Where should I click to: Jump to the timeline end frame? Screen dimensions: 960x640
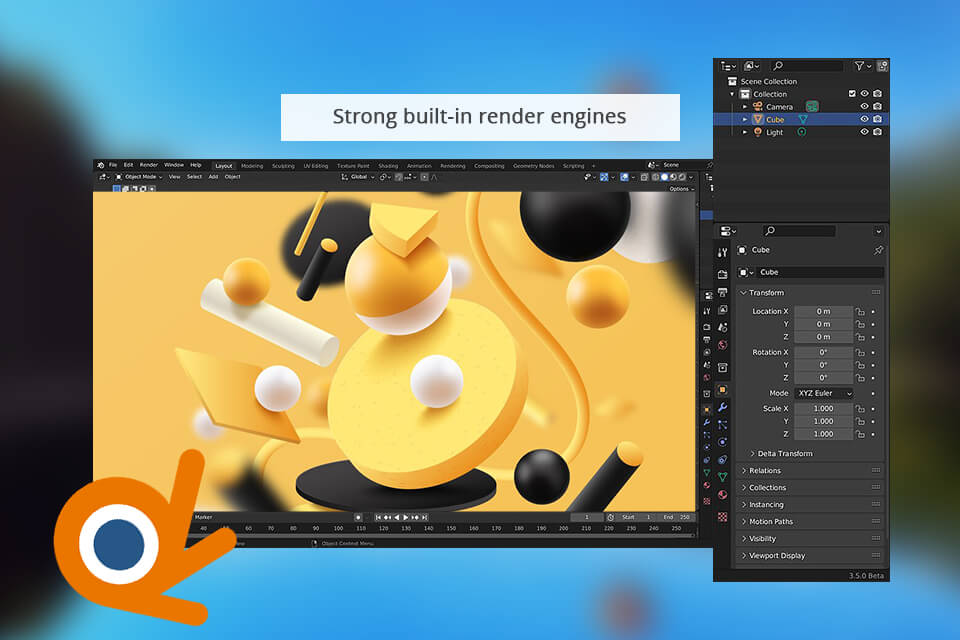pos(424,518)
